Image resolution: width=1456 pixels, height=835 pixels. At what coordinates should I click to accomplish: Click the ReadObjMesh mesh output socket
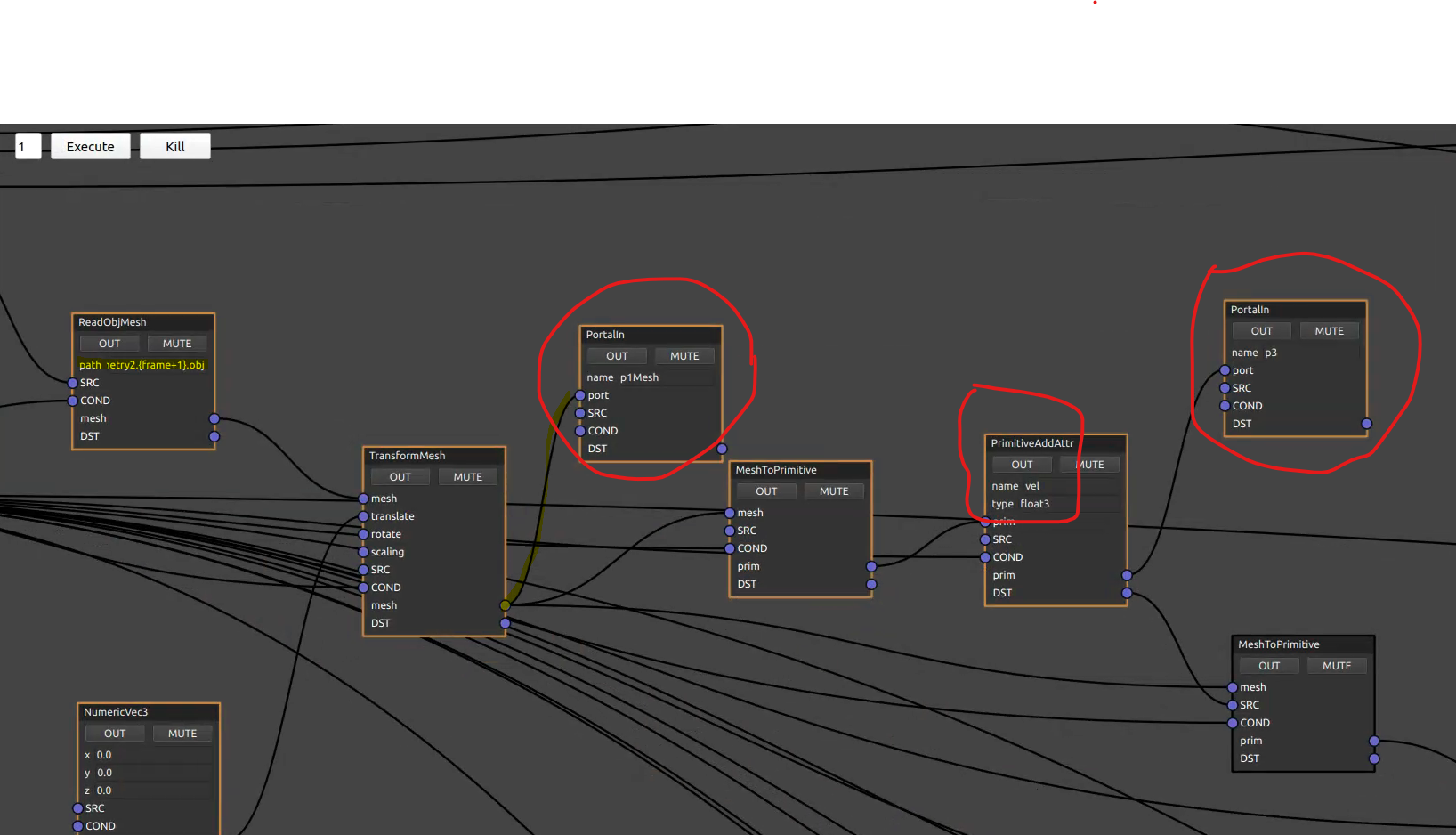tap(214, 418)
